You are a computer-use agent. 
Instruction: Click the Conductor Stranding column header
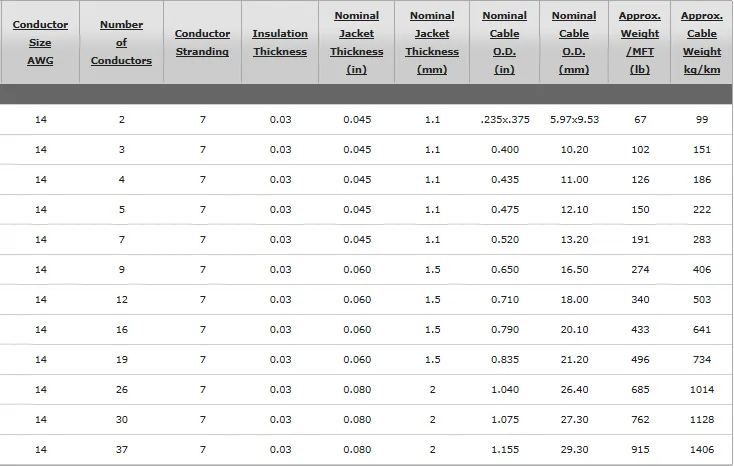[202, 43]
